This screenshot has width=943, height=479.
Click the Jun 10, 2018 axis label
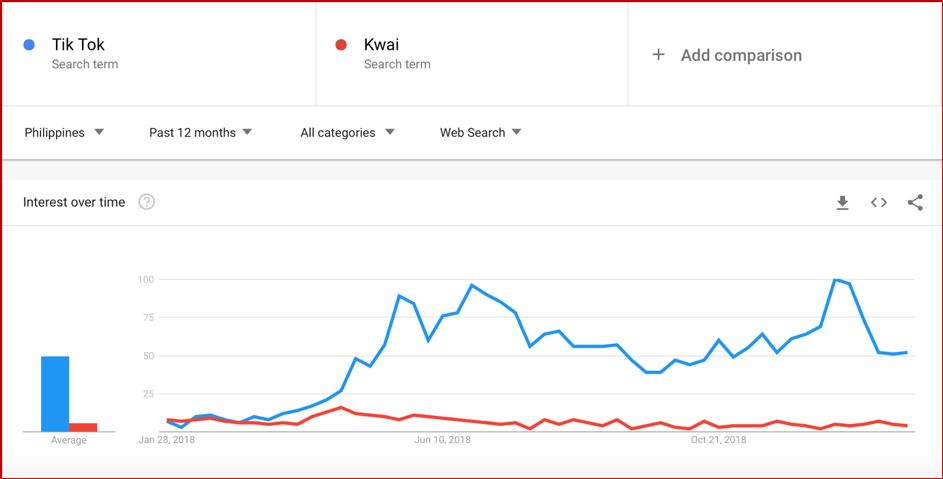click(443, 439)
